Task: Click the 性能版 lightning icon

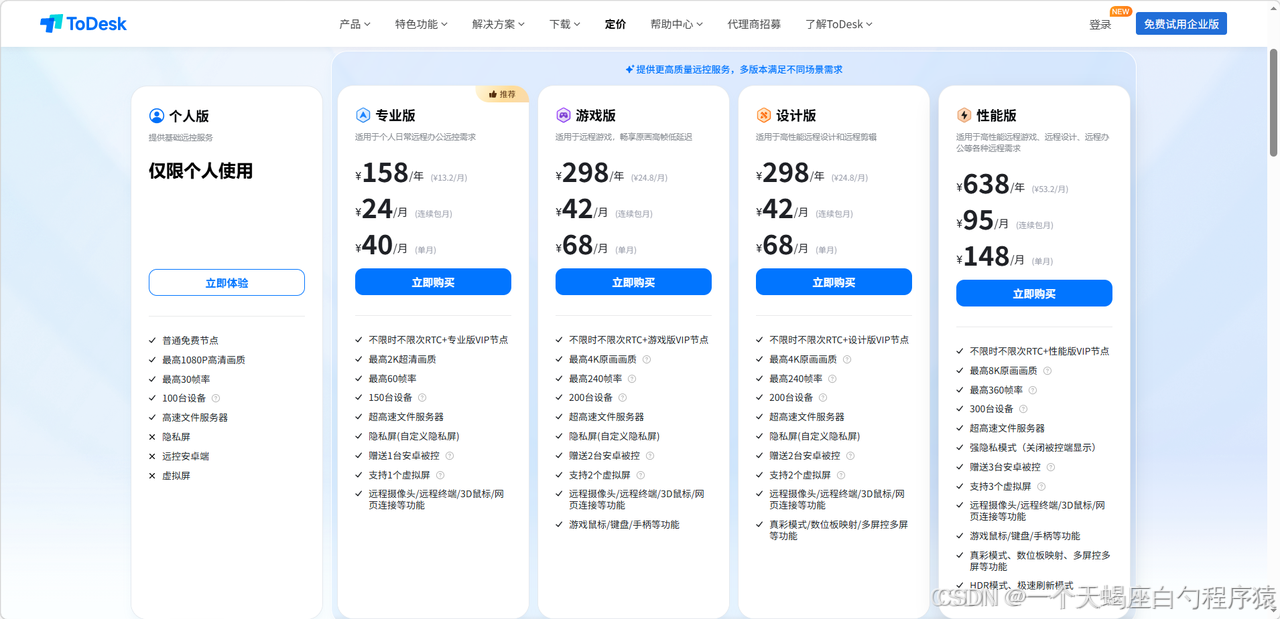Action: pyautogui.click(x=964, y=115)
